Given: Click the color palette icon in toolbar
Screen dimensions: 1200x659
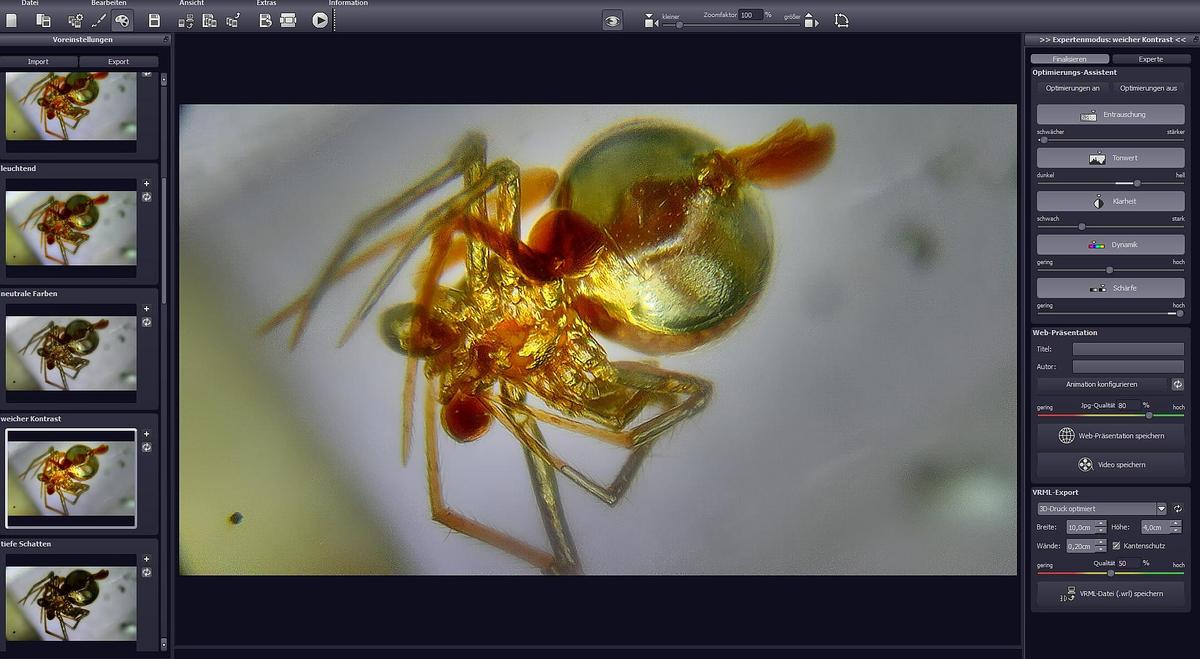Looking at the screenshot, I should pyautogui.click(x=122, y=20).
